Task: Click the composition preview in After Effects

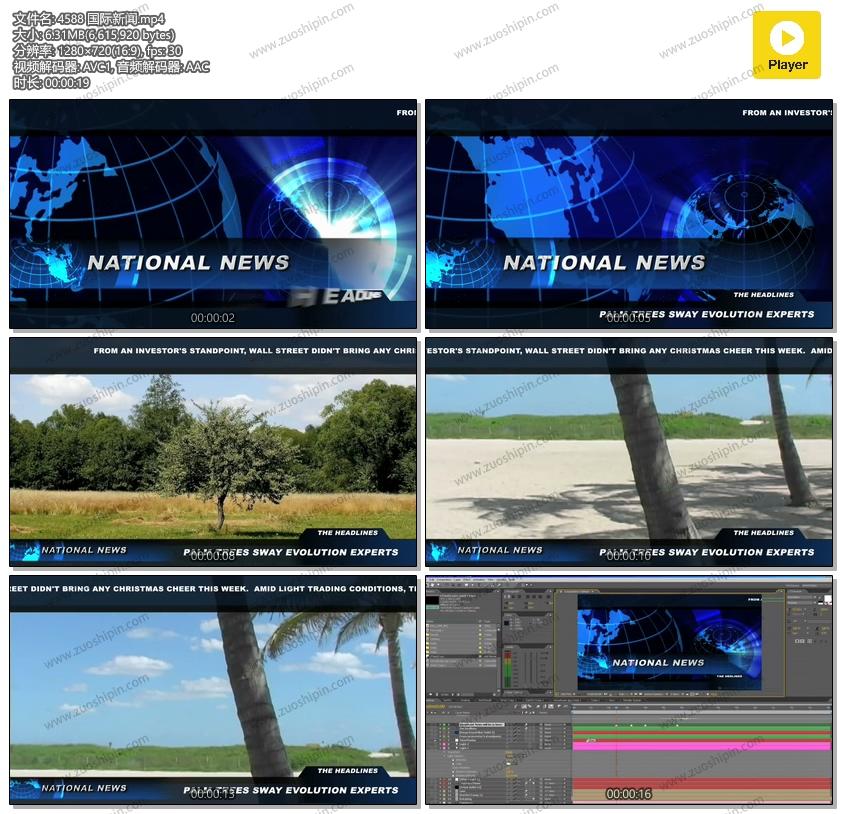Action: 668,644
